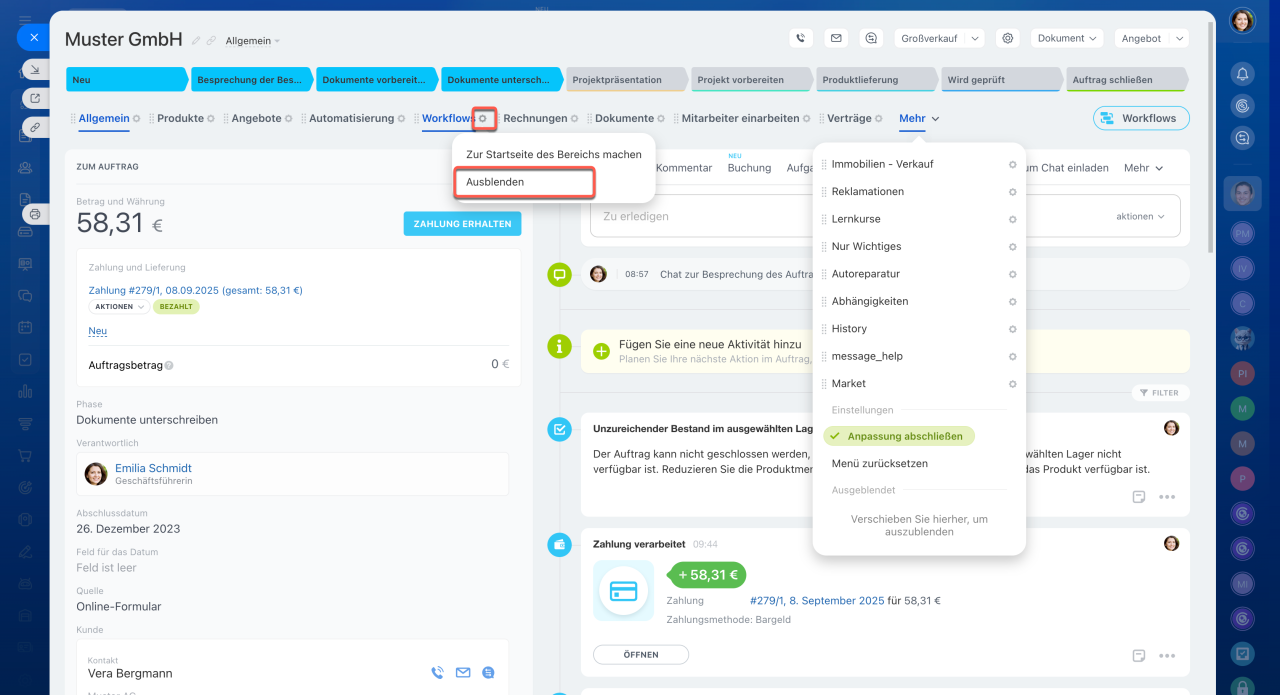Click the phone call icon in header
The width and height of the screenshot is (1280, 695).
[x=800, y=38]
